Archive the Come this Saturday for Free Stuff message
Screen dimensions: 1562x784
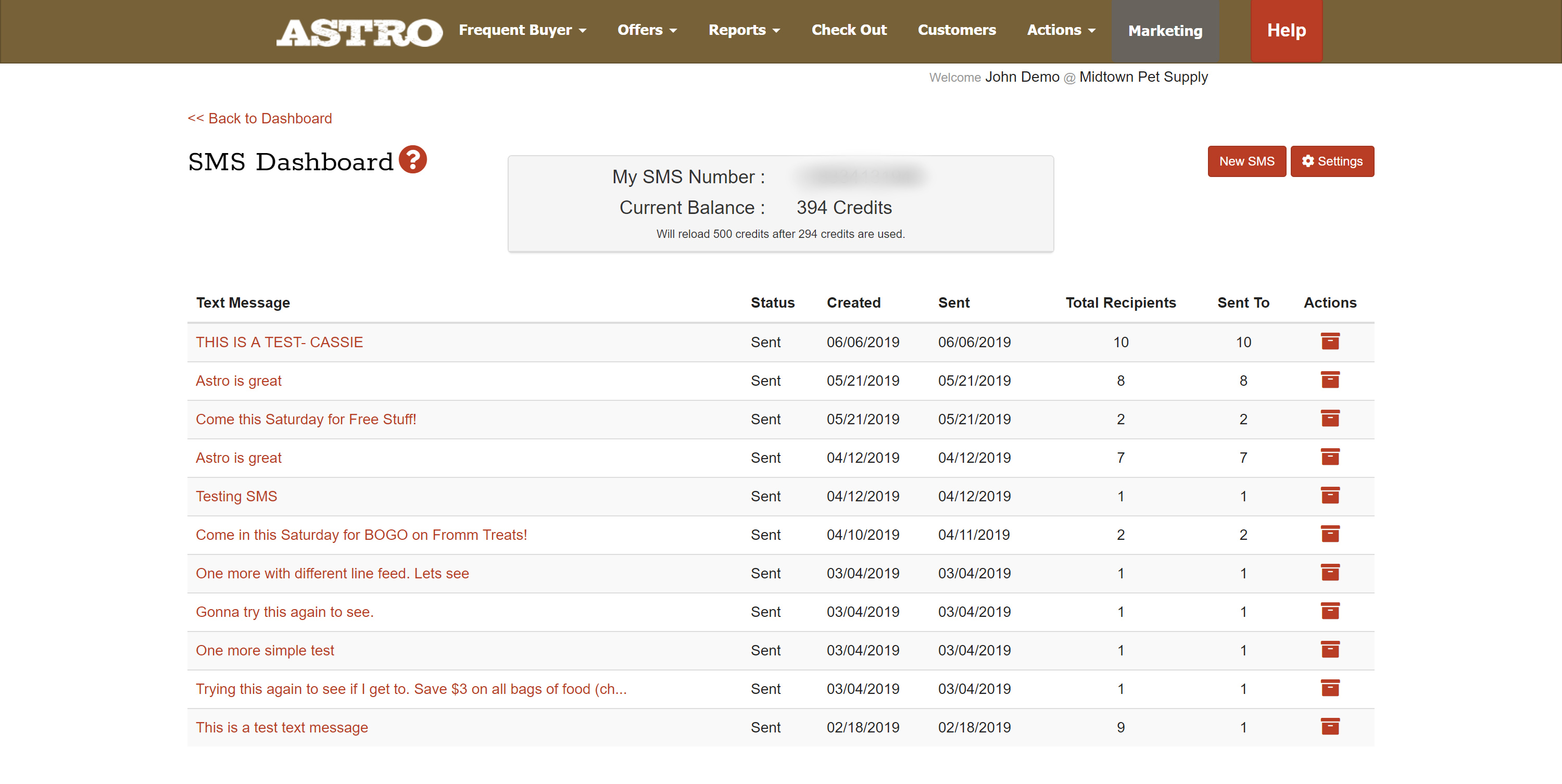[1329, 419]
